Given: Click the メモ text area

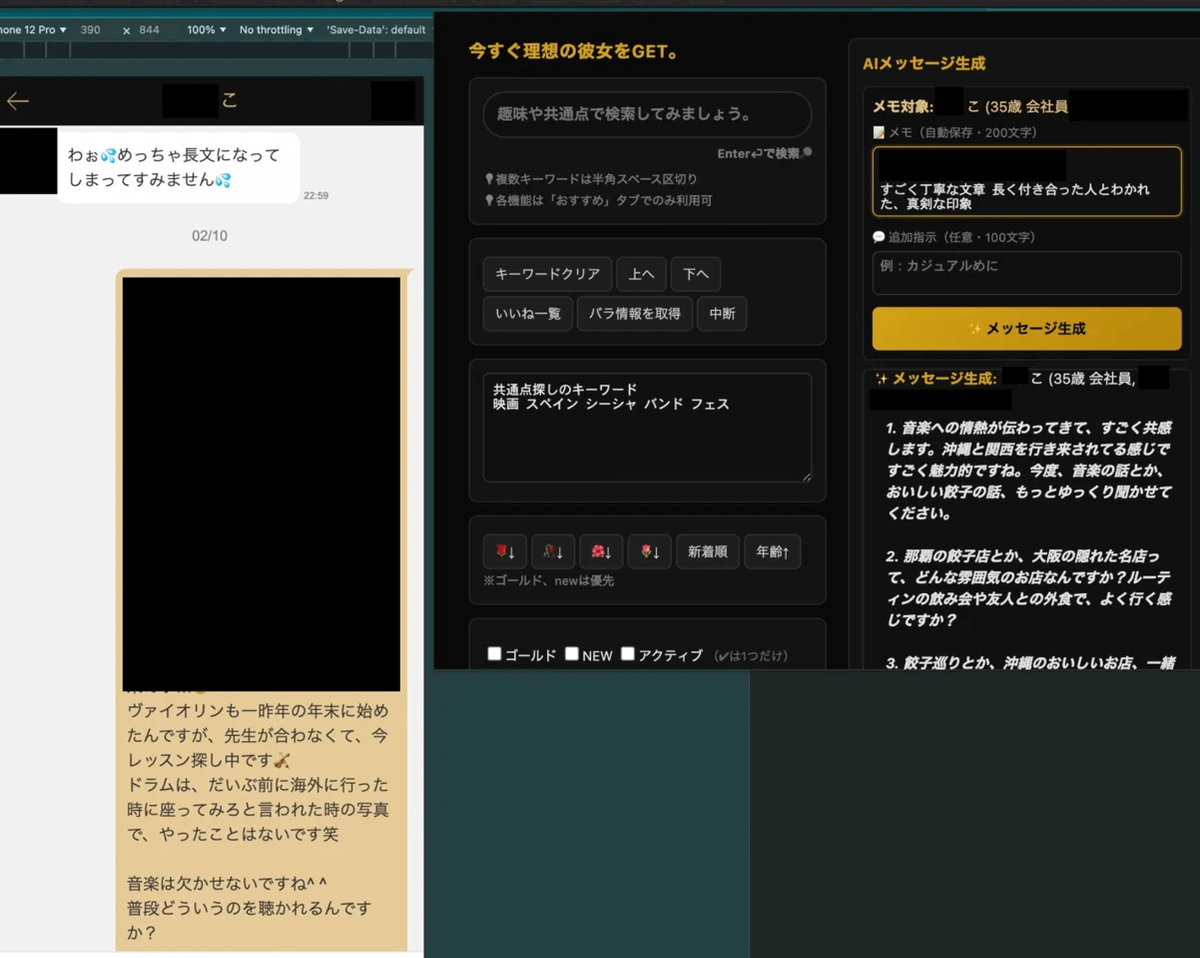Looking at the screenshot, I should pyautogui.click(x=1027, y=181).
